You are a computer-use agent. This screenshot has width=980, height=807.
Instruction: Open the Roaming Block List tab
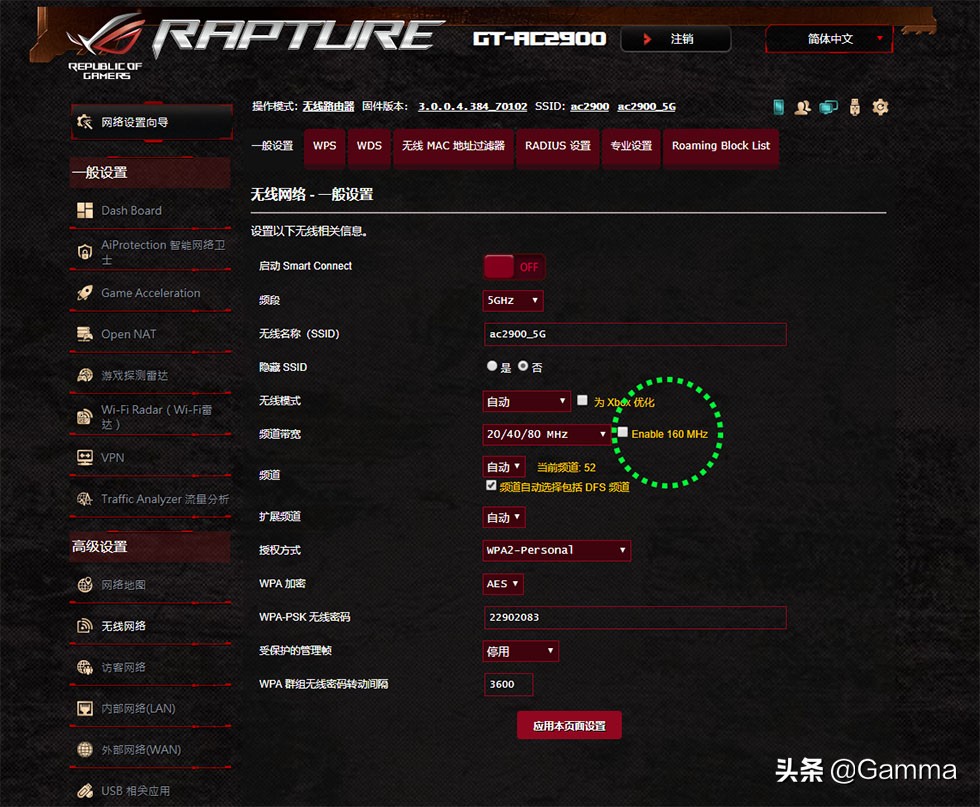click(x=720, y=146)
